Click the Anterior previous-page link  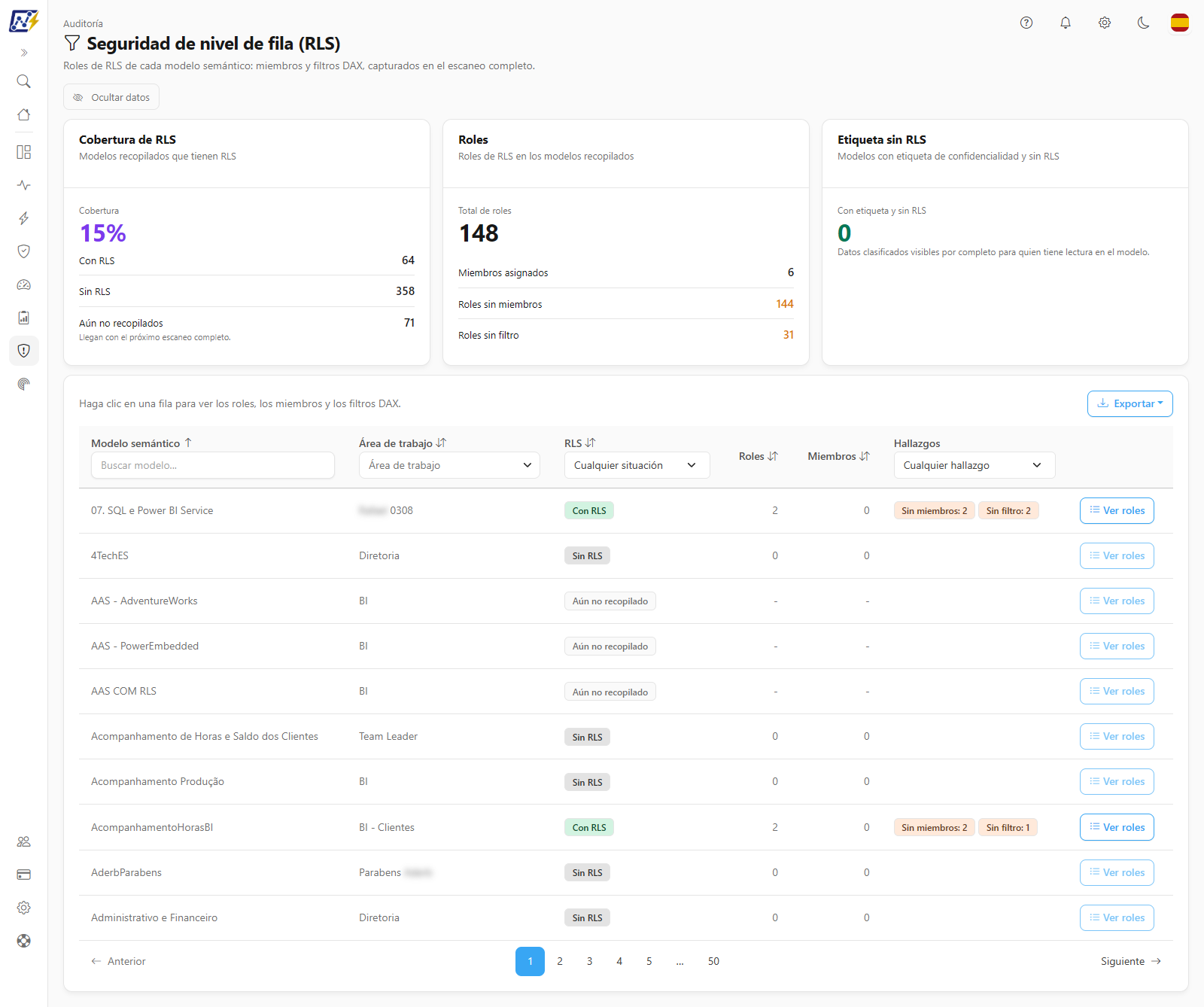click(x=118, y=961)
